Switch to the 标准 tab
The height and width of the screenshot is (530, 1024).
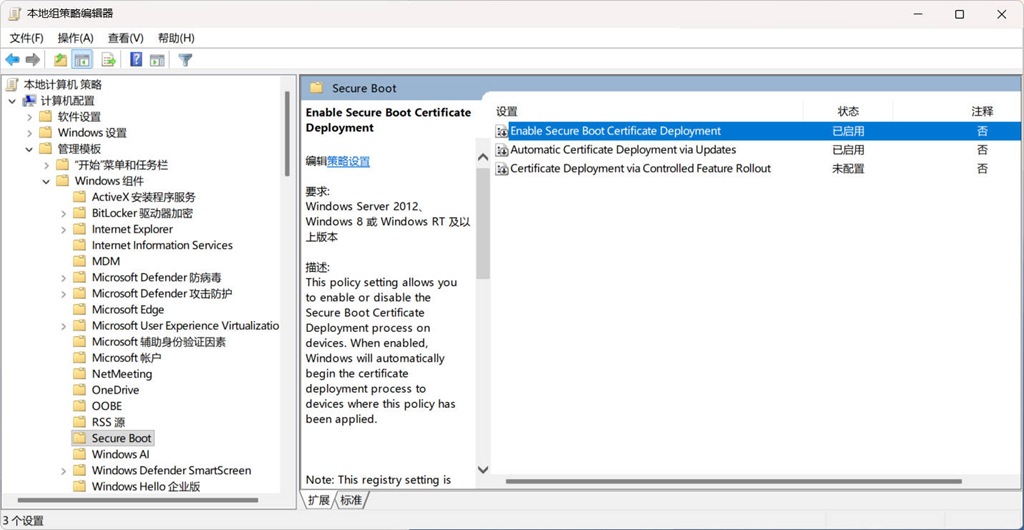coord(351,500)
